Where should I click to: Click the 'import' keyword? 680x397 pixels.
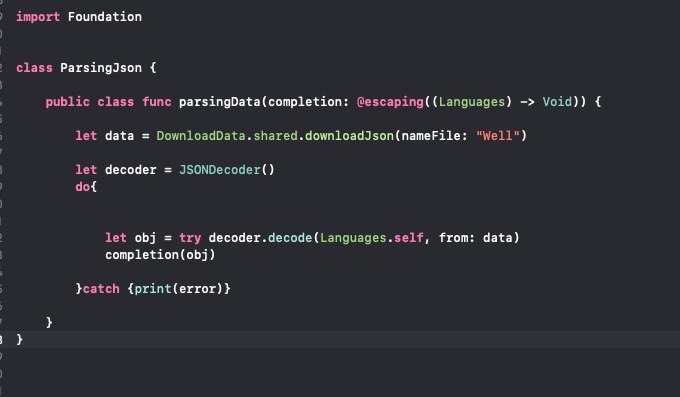38,17
